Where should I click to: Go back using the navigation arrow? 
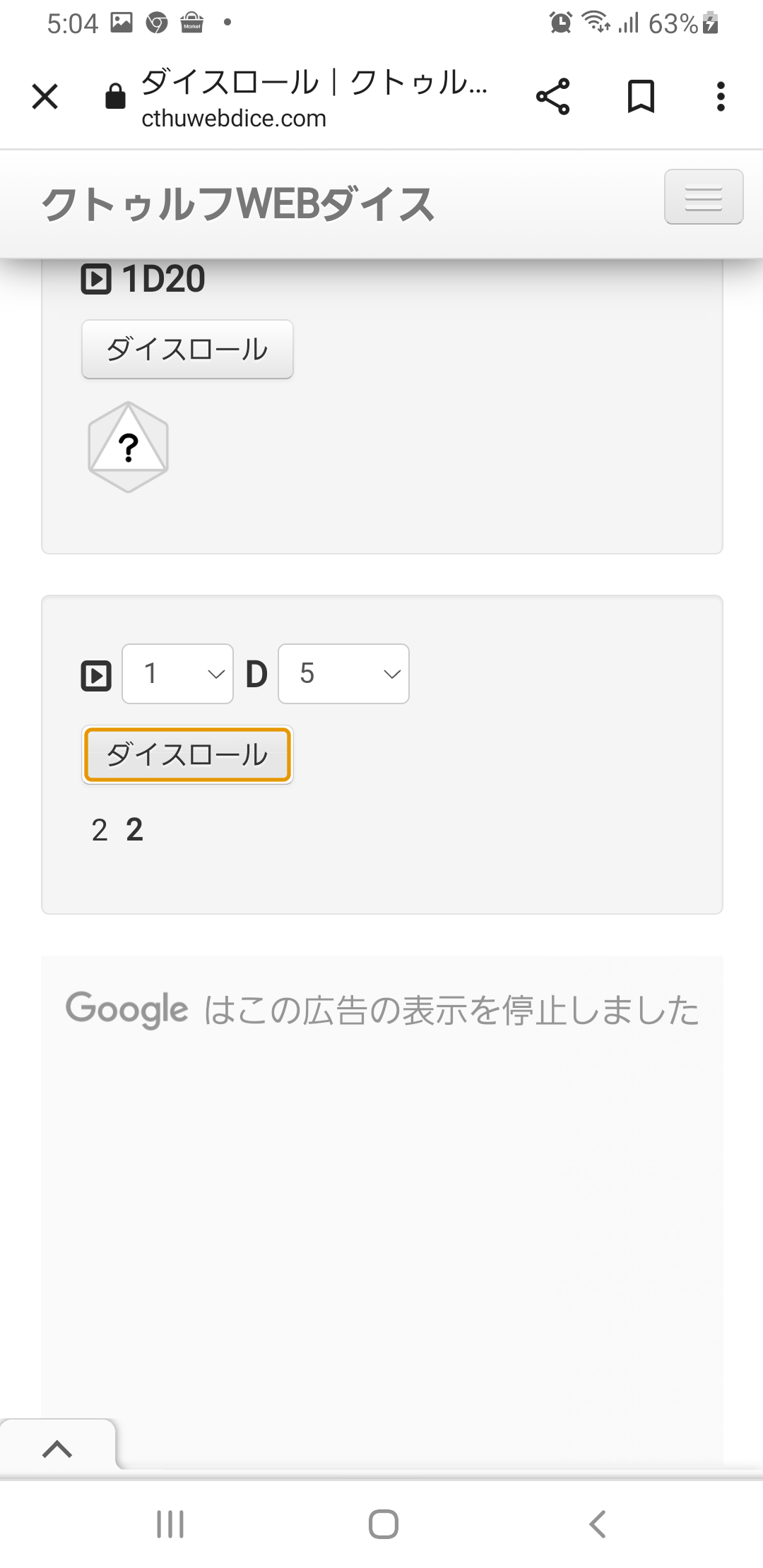(598, 1524)
